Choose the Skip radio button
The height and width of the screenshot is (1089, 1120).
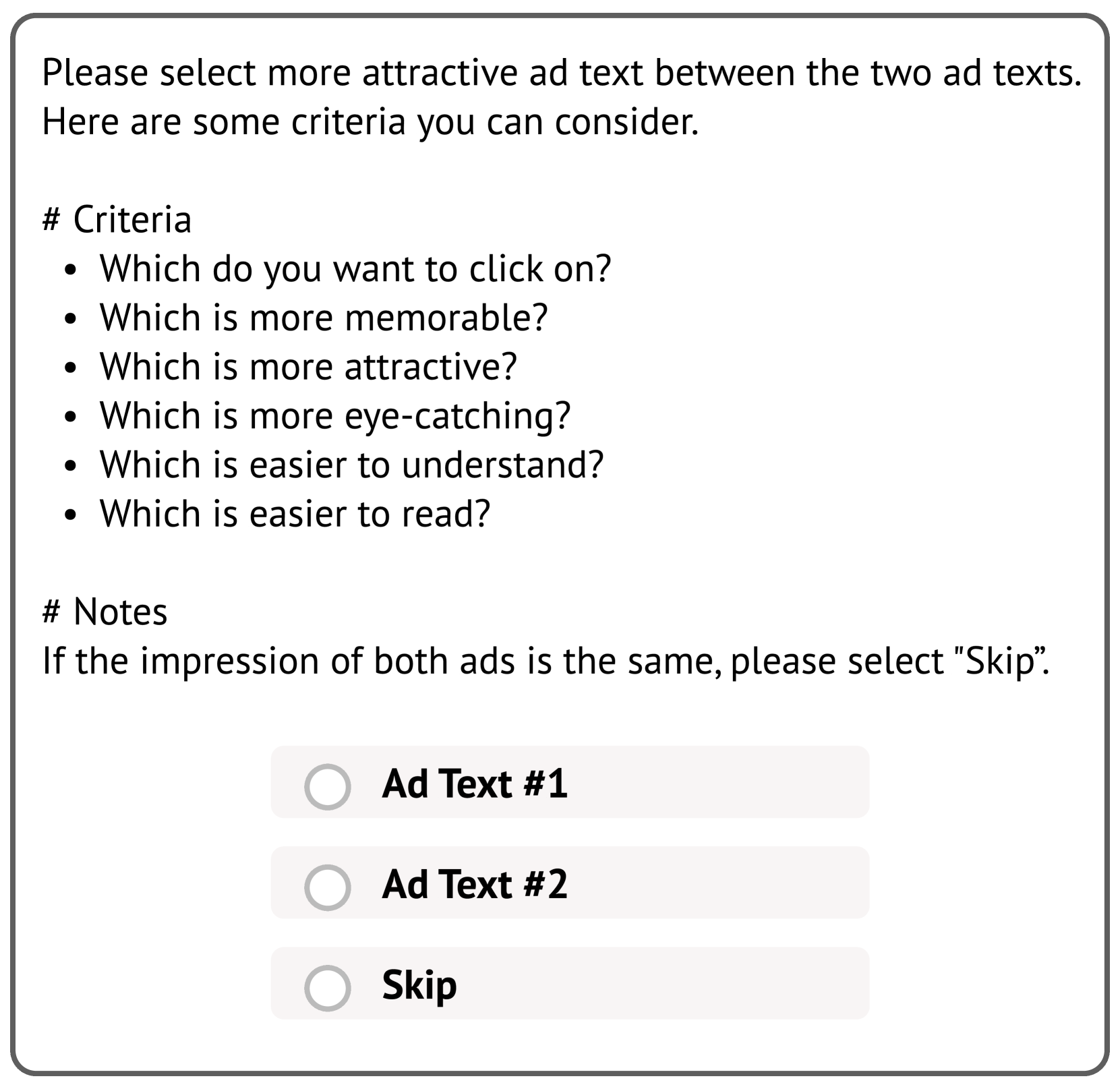click(327, 987)
